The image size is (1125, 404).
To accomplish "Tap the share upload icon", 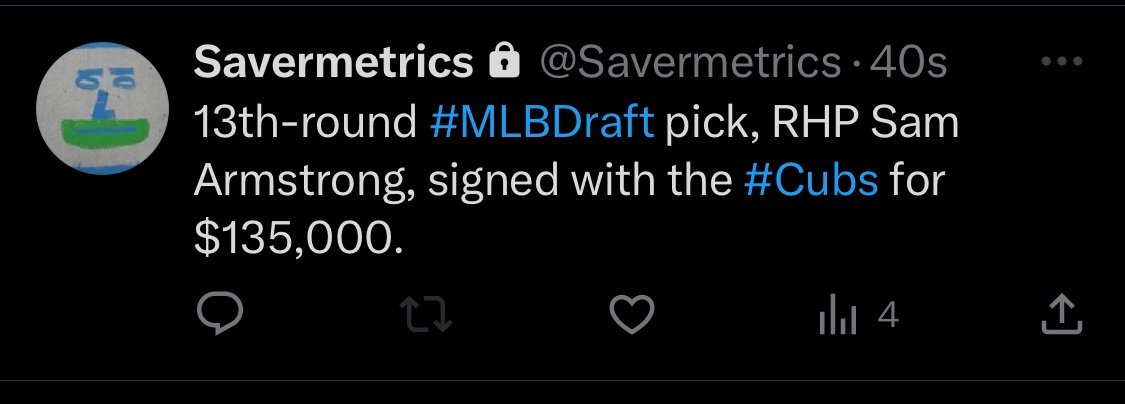I will tap(1061, 318).
